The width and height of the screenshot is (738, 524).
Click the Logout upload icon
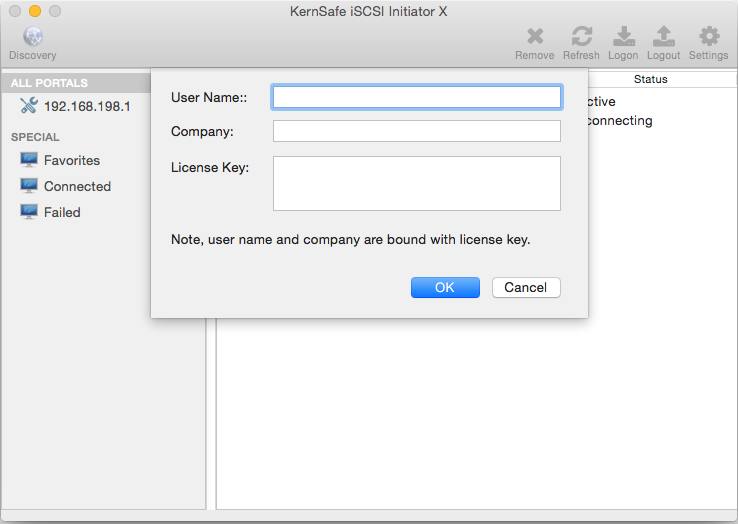pyautogui.click(x=664, y=36)
